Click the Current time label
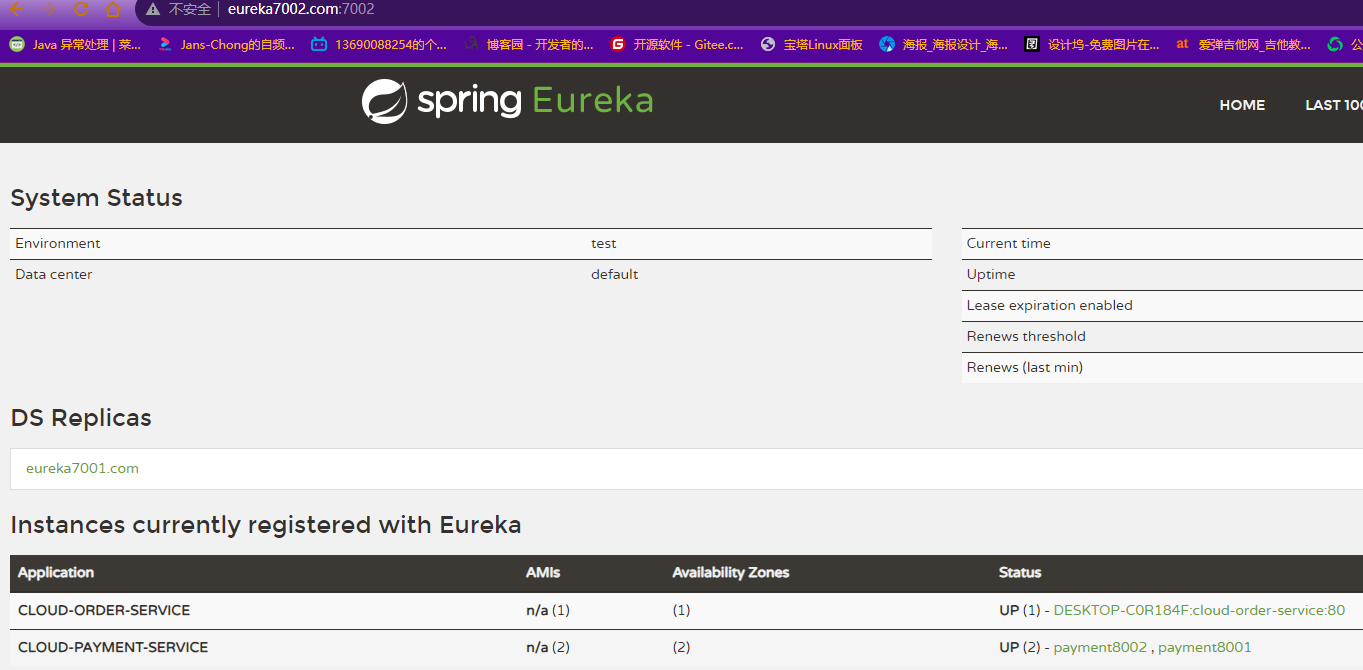 tap(1008, 243)
